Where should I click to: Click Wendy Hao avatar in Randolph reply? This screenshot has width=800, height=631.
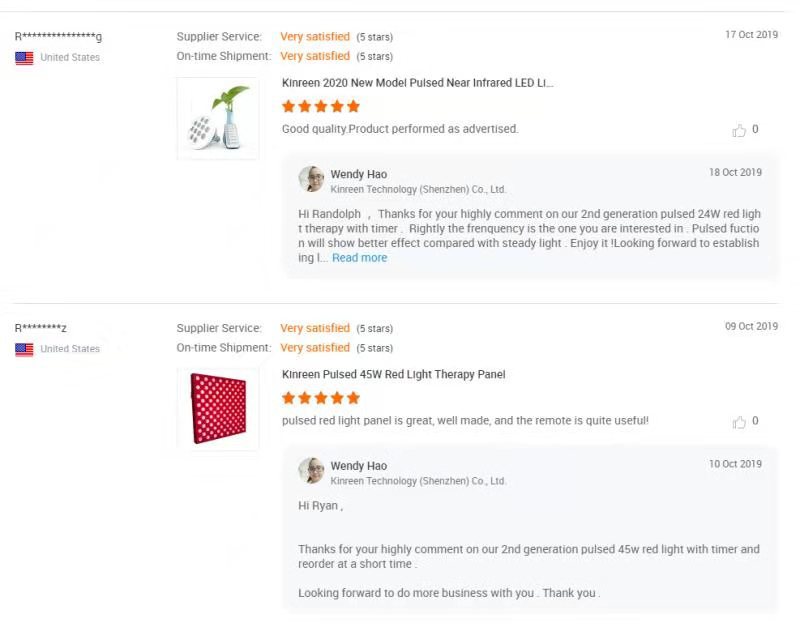coord(312,179)
